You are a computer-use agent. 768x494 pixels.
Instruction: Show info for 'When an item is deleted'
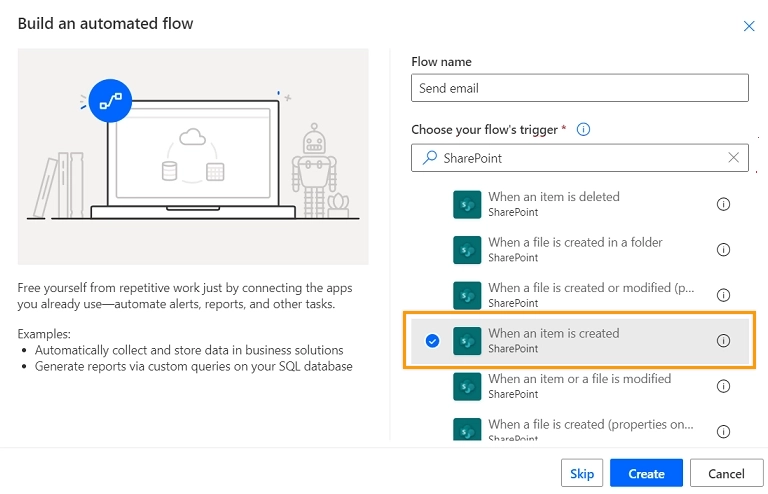(723, 204)
